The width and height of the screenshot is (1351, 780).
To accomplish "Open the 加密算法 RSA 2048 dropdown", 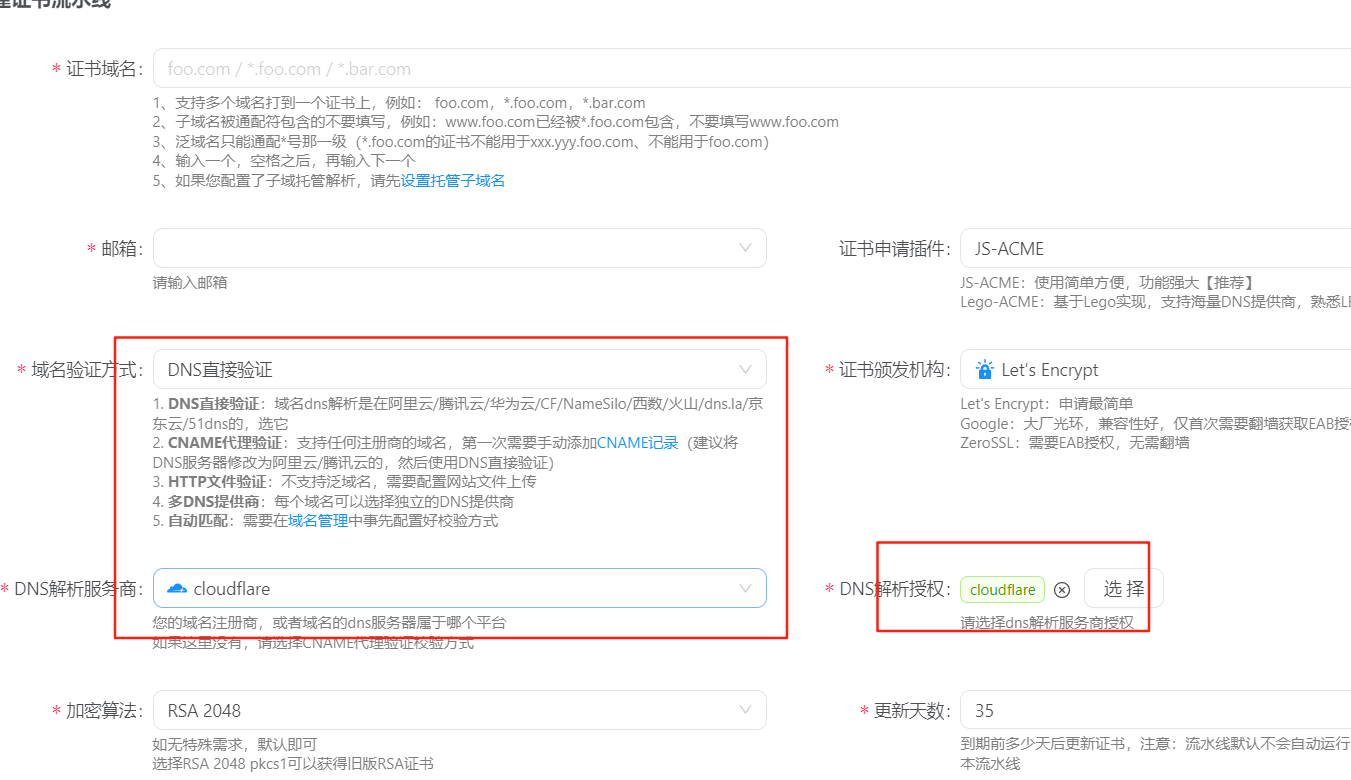I will pyautogui.click(x=450, y=710).
